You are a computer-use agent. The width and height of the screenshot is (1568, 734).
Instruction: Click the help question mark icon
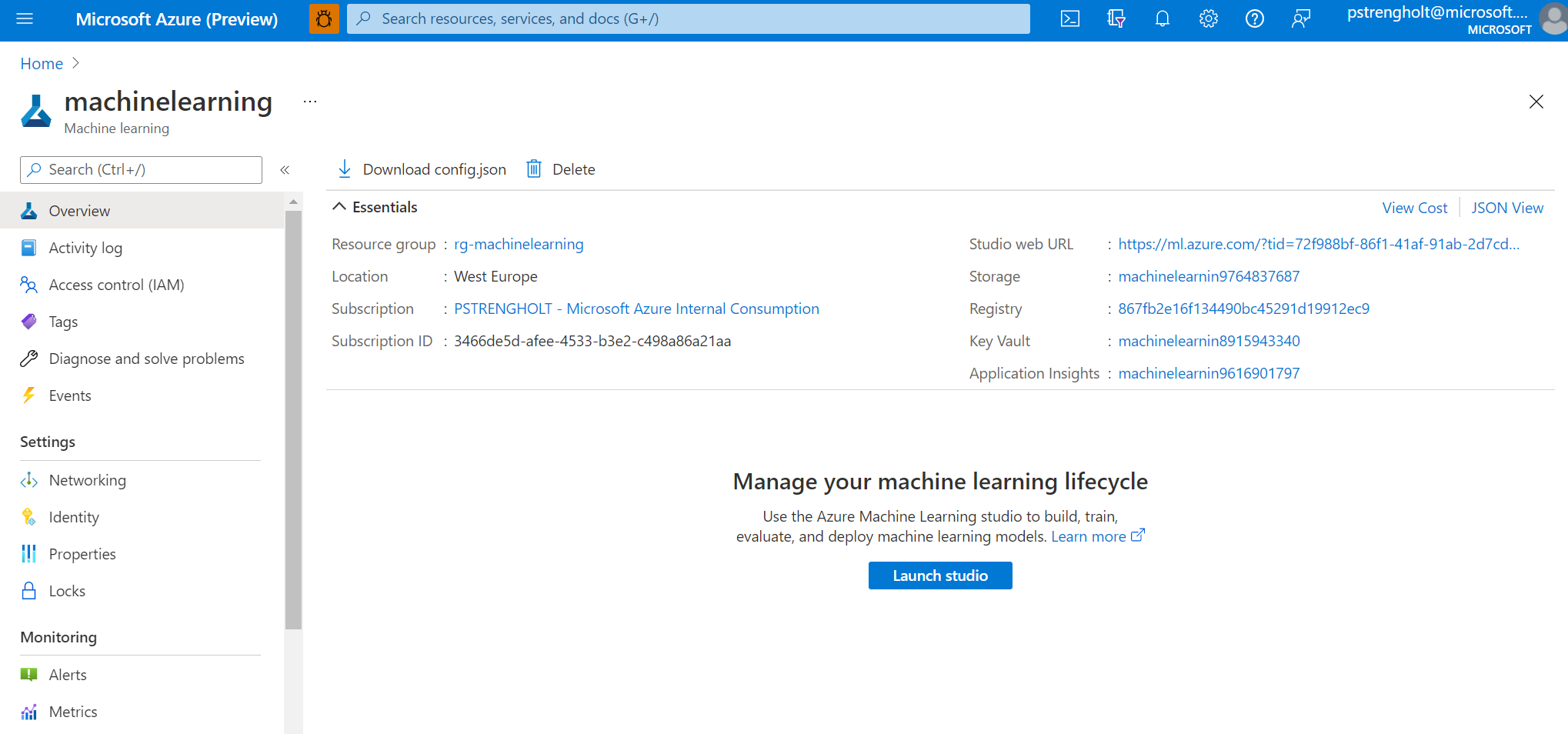[x=1254, y=19]
